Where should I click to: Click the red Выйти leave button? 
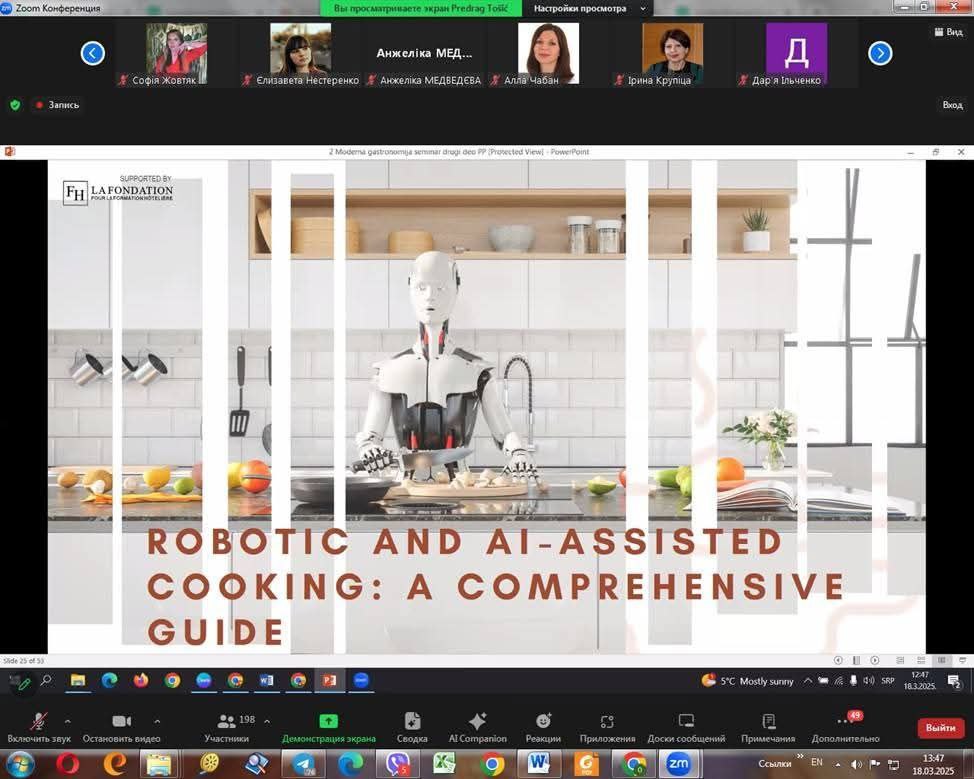940,728
